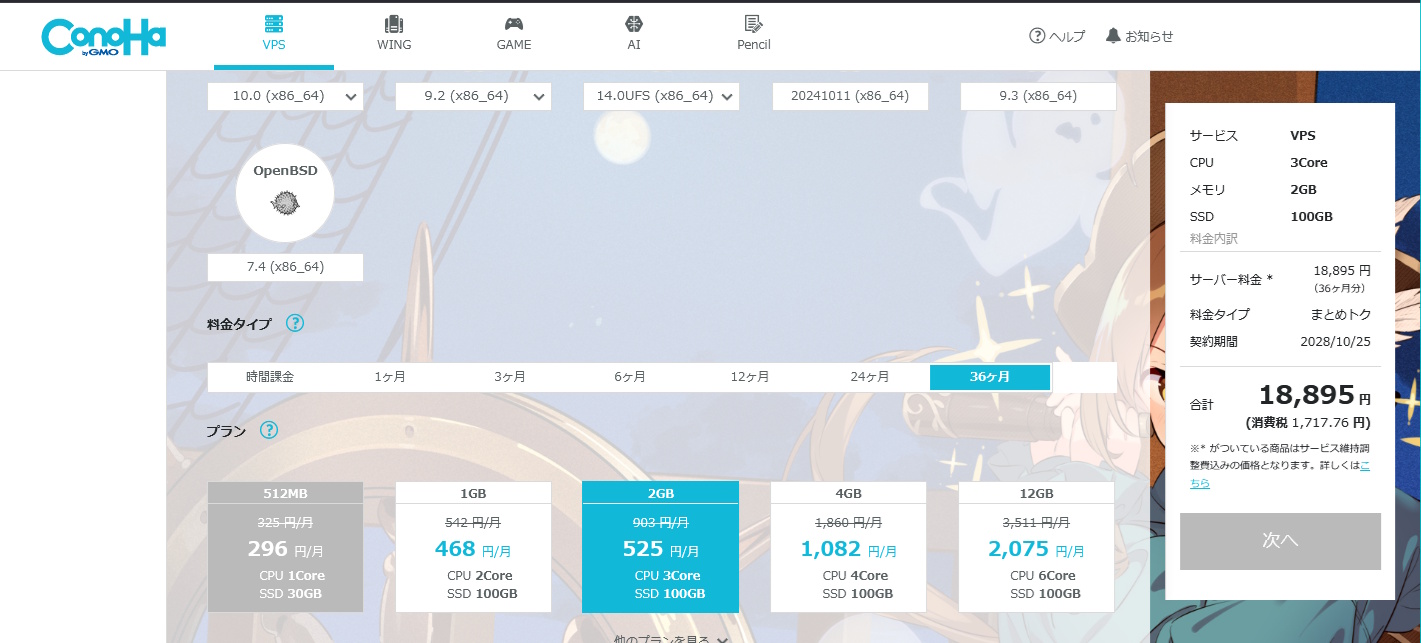Expand the 9.2 (x86_64) version dropdown
Image resolution: width=1421 pixels, height=643 pixels.
pos(539,97)
